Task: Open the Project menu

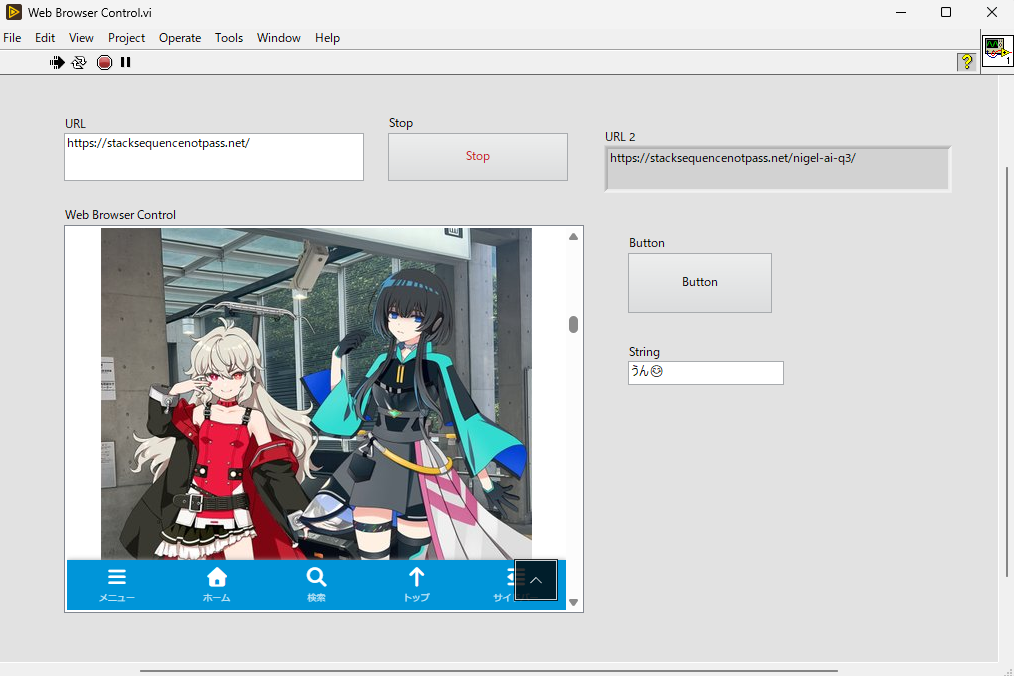Action: [x=126, y=38]
